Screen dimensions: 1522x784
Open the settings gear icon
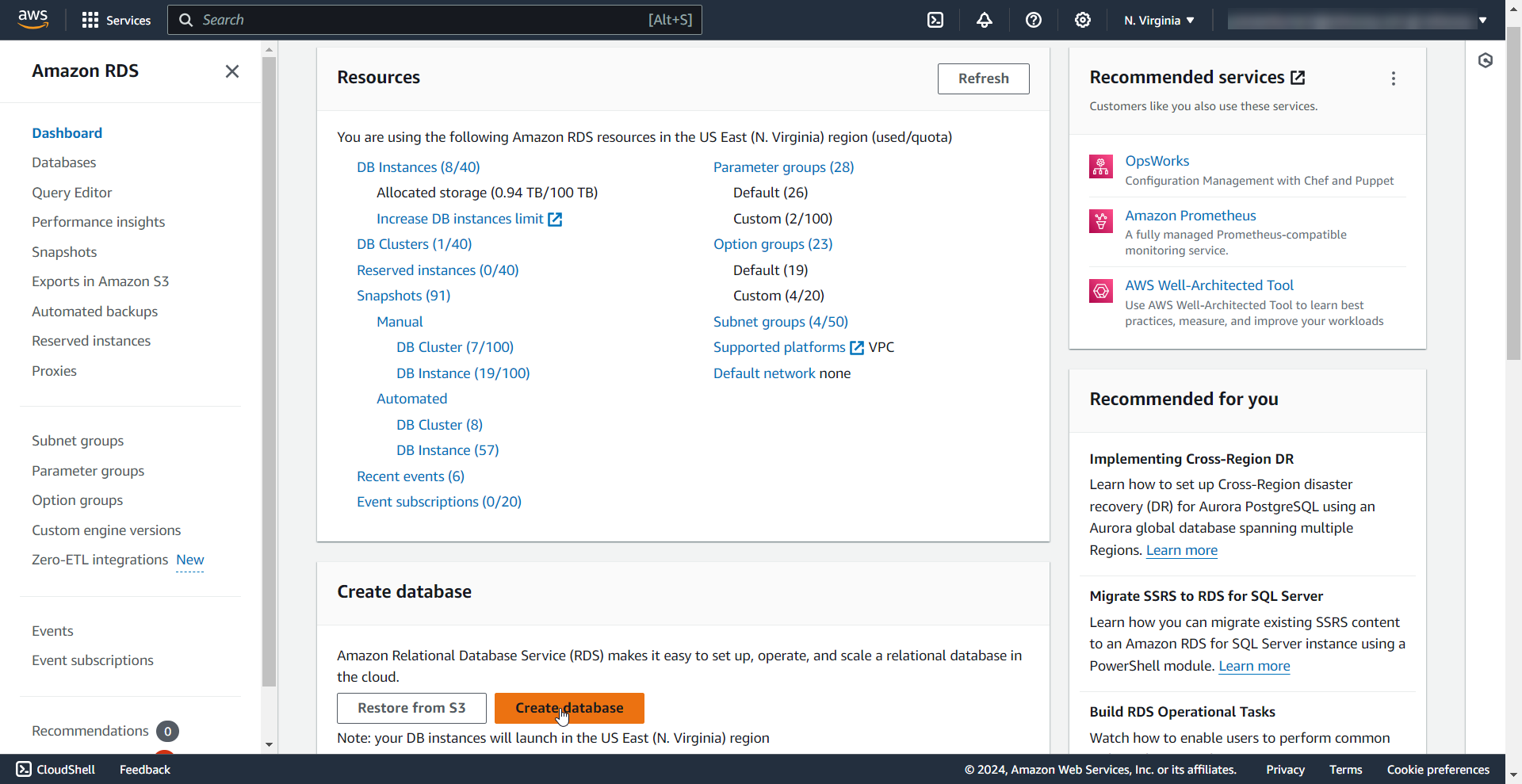pyautogui.click(x=1083, y=20)
